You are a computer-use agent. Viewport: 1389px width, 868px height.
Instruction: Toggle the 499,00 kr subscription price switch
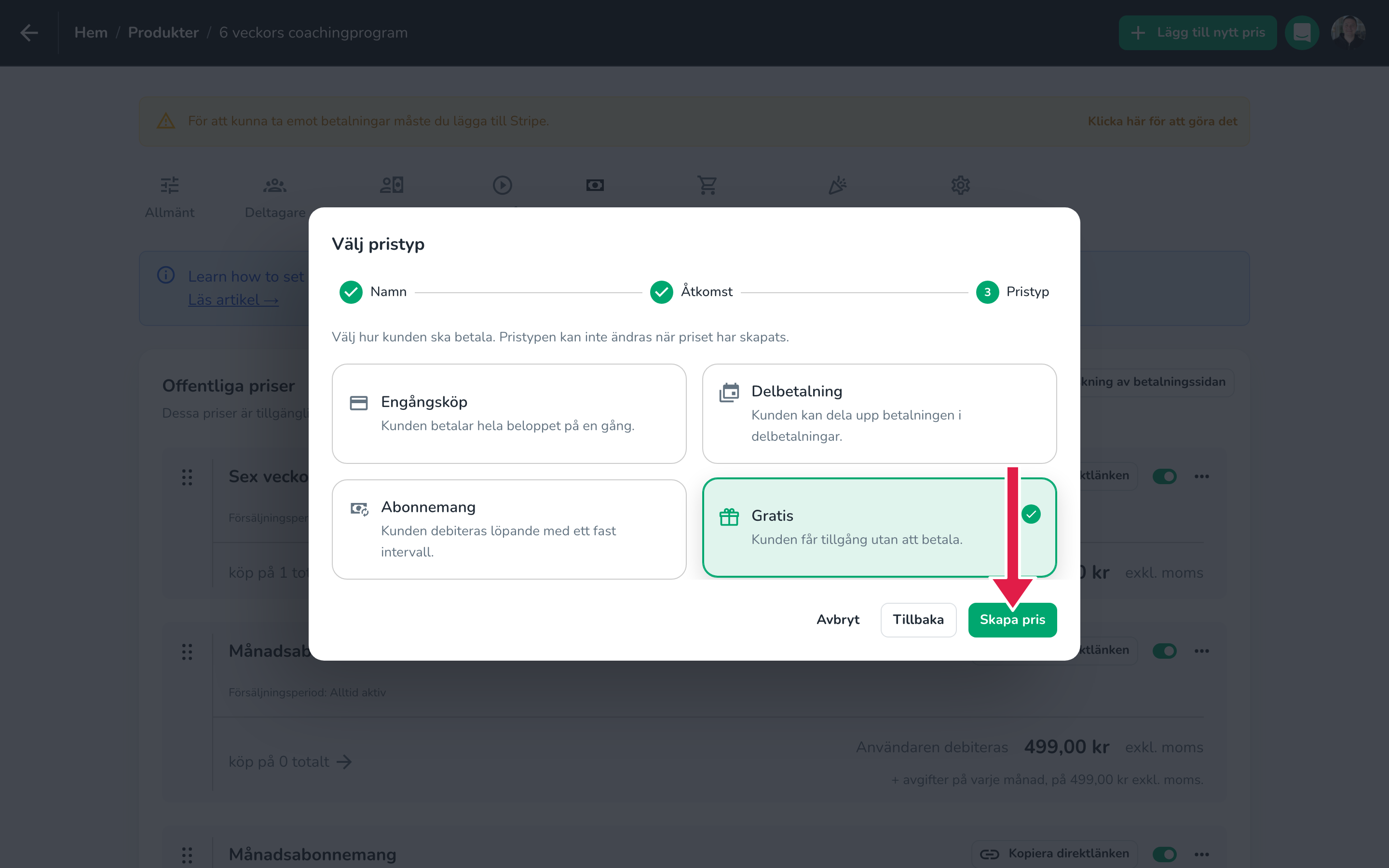tap(1164, 651)
